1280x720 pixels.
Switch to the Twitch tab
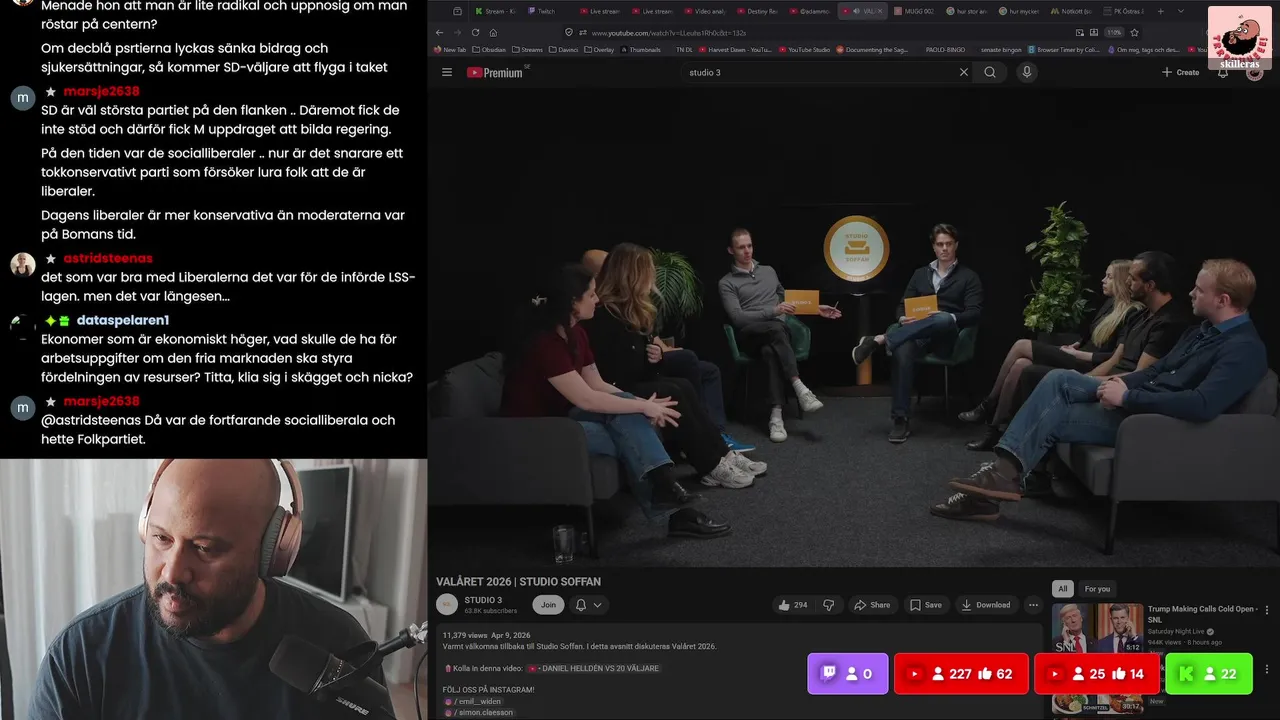[548, 11]
